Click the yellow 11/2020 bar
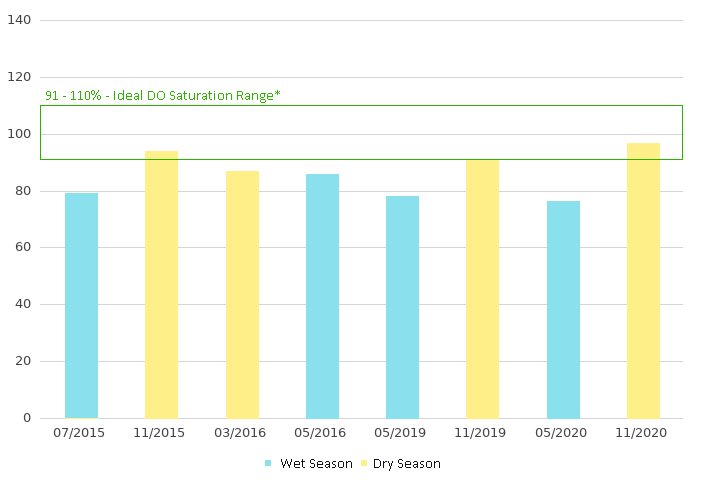This screenshot has width=702, height=498. coord(643,280)
